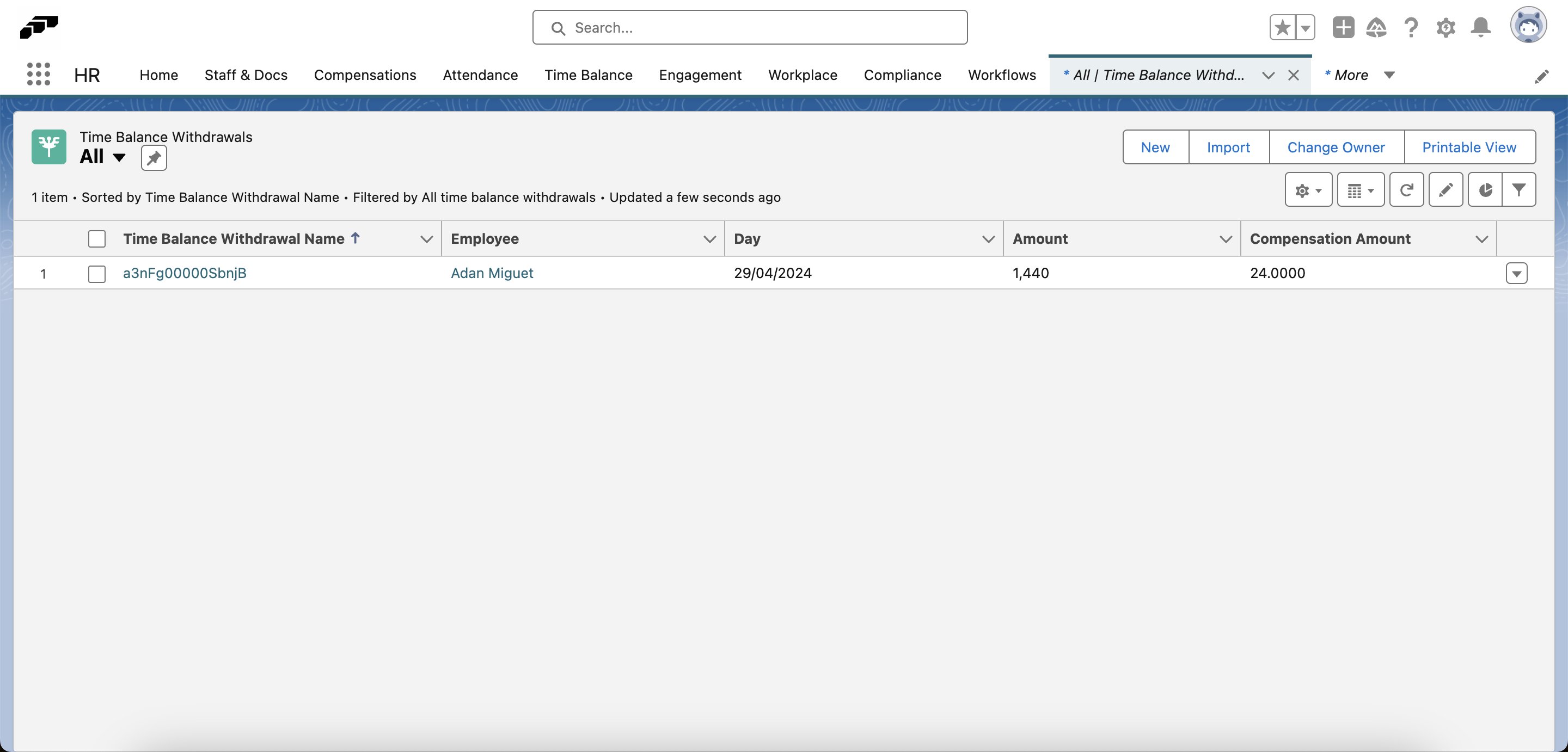Open the App Launcher waffle icon
The height and width of the screenshot is (752, 1568).
38,73
